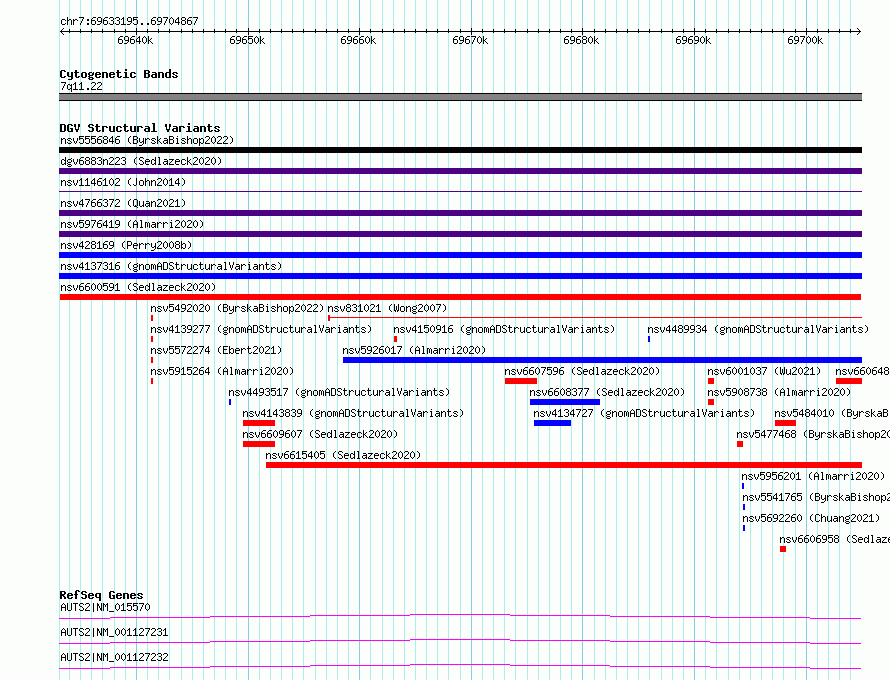Click nsv428169 (Perry2008b) label
The image size is (890, 680).
pyautogui.click(x=126, y=245)
